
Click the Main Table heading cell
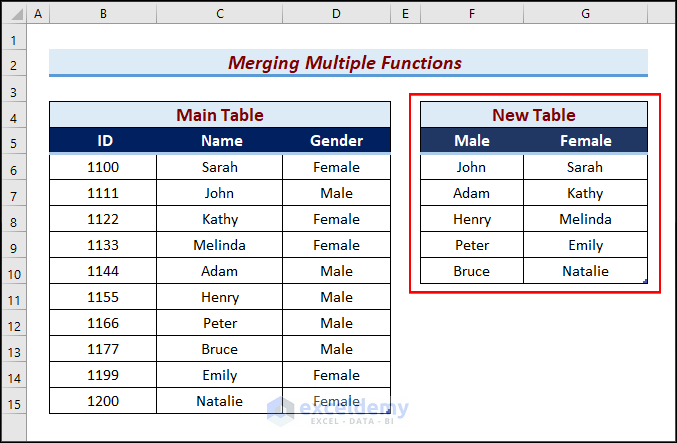click(x=220, y=115)
